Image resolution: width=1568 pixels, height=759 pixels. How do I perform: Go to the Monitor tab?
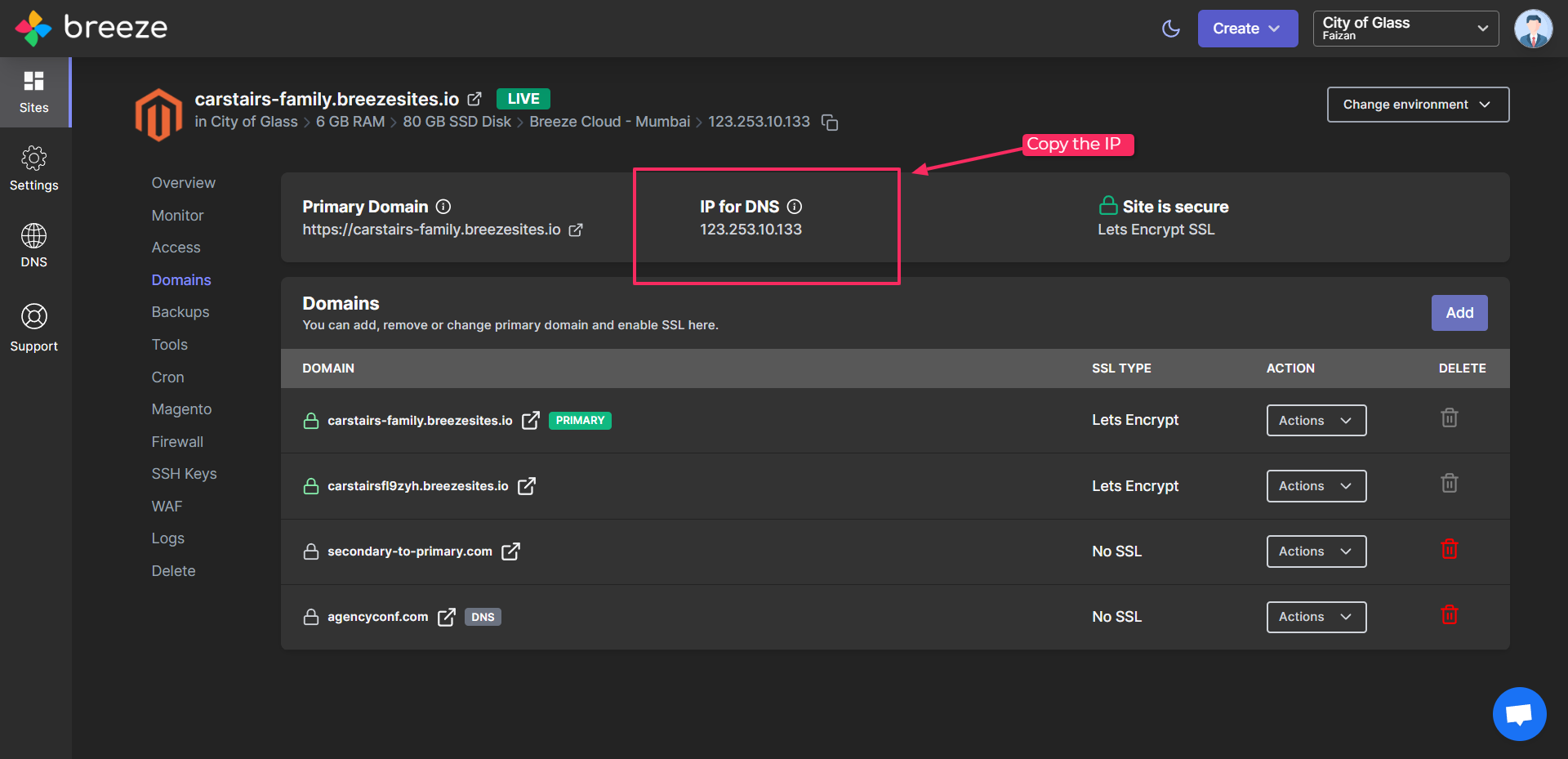(177, 216)
